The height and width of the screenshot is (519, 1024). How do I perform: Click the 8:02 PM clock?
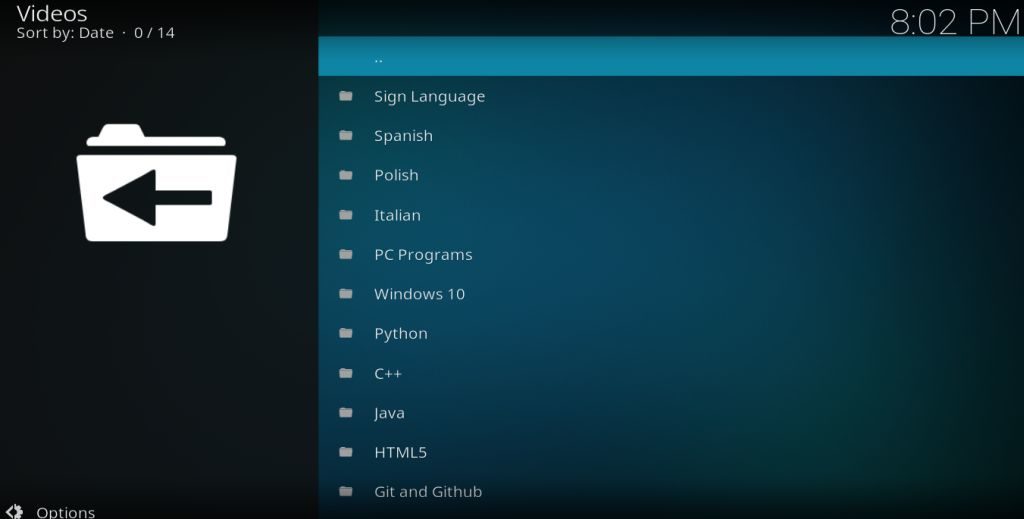point(955,22)
